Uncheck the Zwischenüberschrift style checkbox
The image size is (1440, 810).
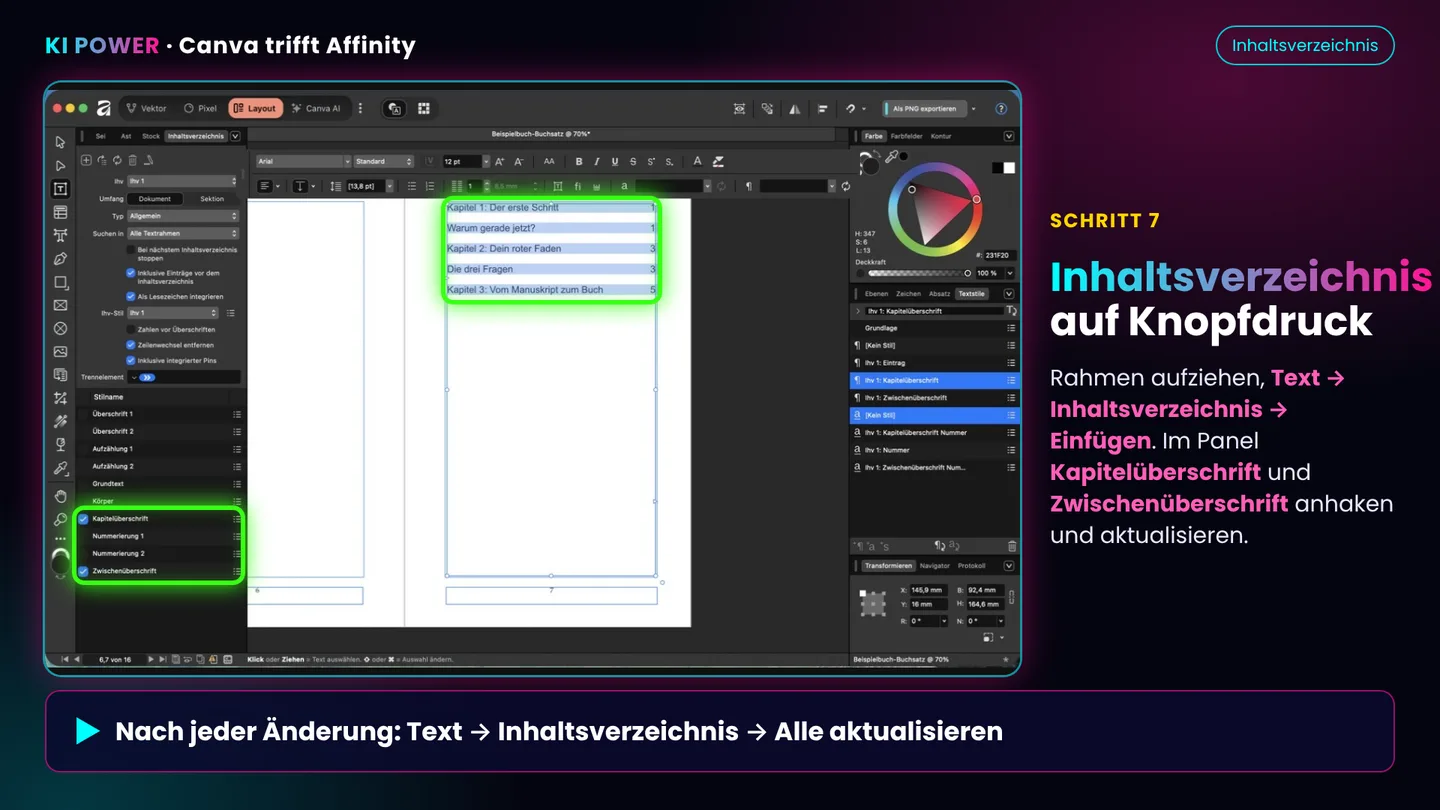tap(84, 571)
